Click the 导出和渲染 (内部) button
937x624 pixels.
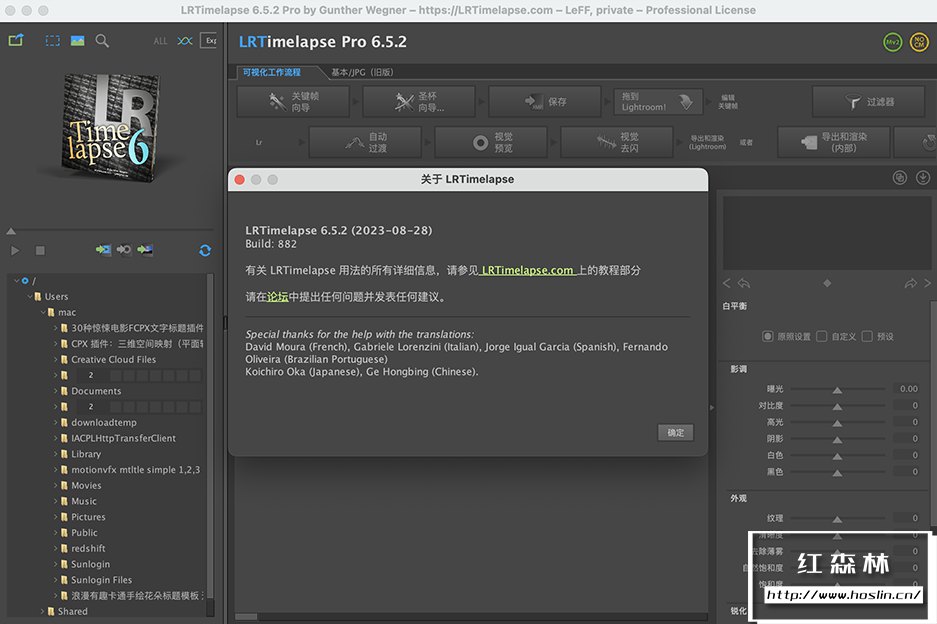tap(834, 142)
